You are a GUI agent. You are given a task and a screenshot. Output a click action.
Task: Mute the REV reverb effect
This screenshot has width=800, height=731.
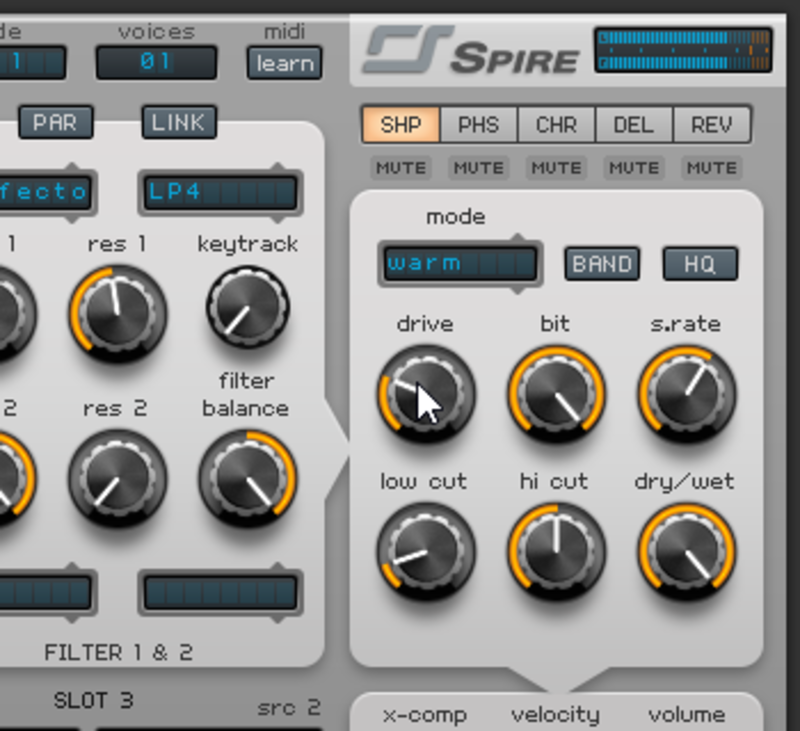click(x=712, y=168)
